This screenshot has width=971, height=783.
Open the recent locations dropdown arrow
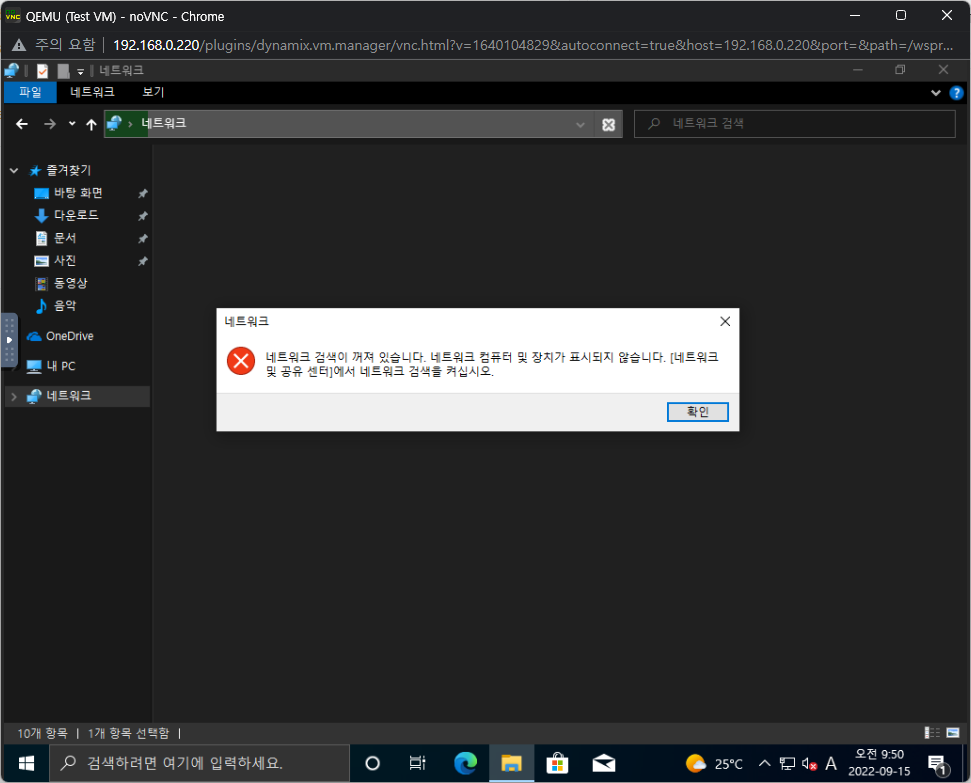(72, 124)
